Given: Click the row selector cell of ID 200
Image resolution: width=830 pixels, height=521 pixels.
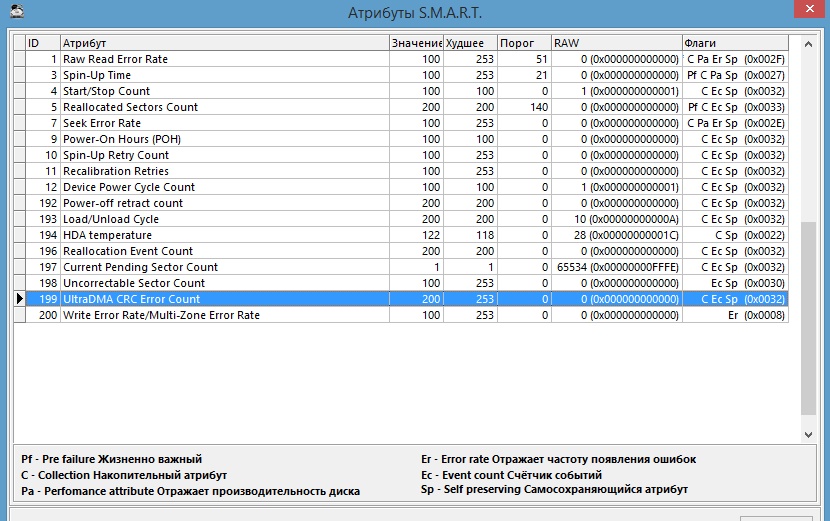Looking at the screenshot, I should [20, 315].
